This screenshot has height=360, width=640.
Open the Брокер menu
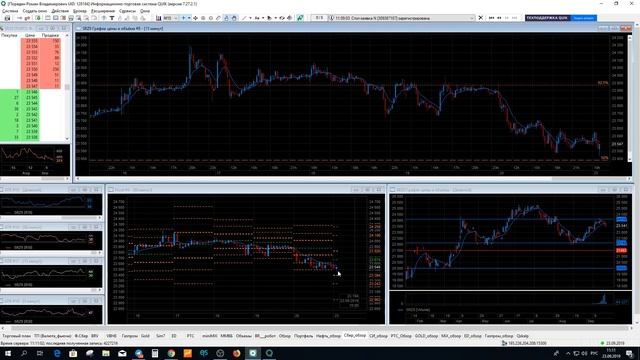pyautogui.click(x=80, y=11)
